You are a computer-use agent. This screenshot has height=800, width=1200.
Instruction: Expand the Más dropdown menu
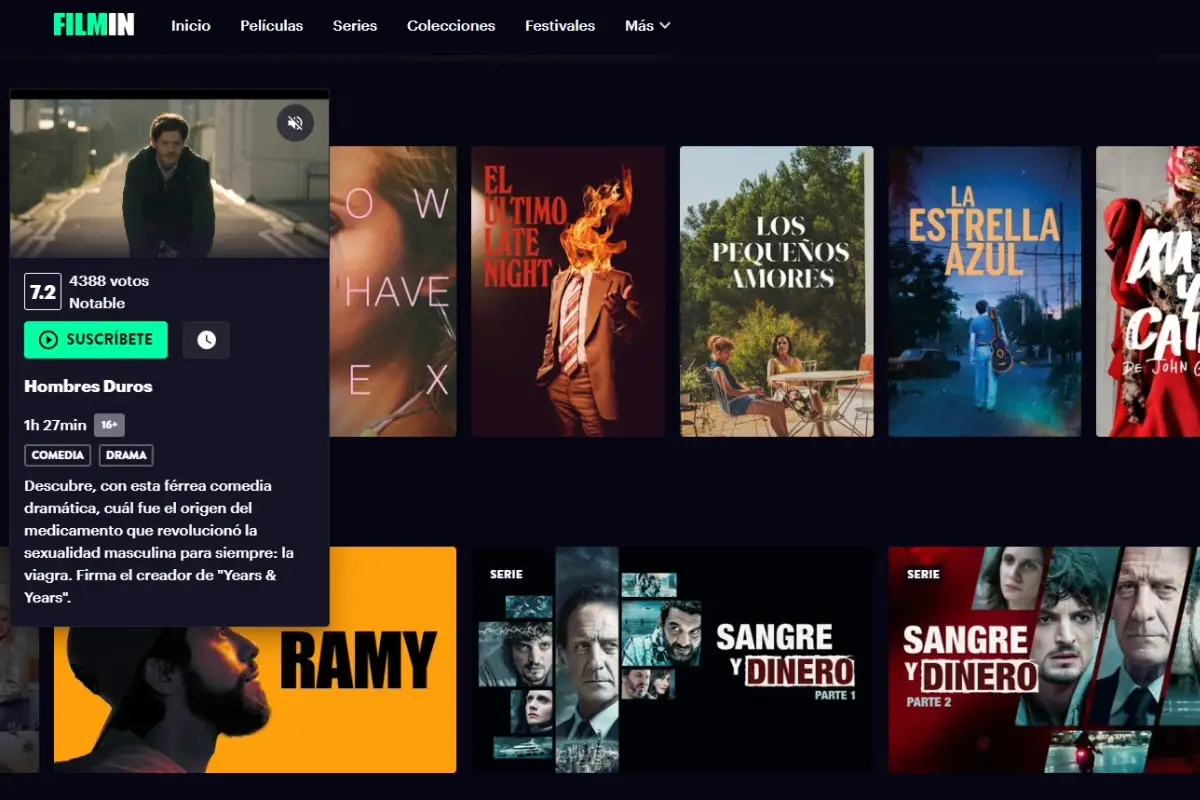[x=647, y=26]
